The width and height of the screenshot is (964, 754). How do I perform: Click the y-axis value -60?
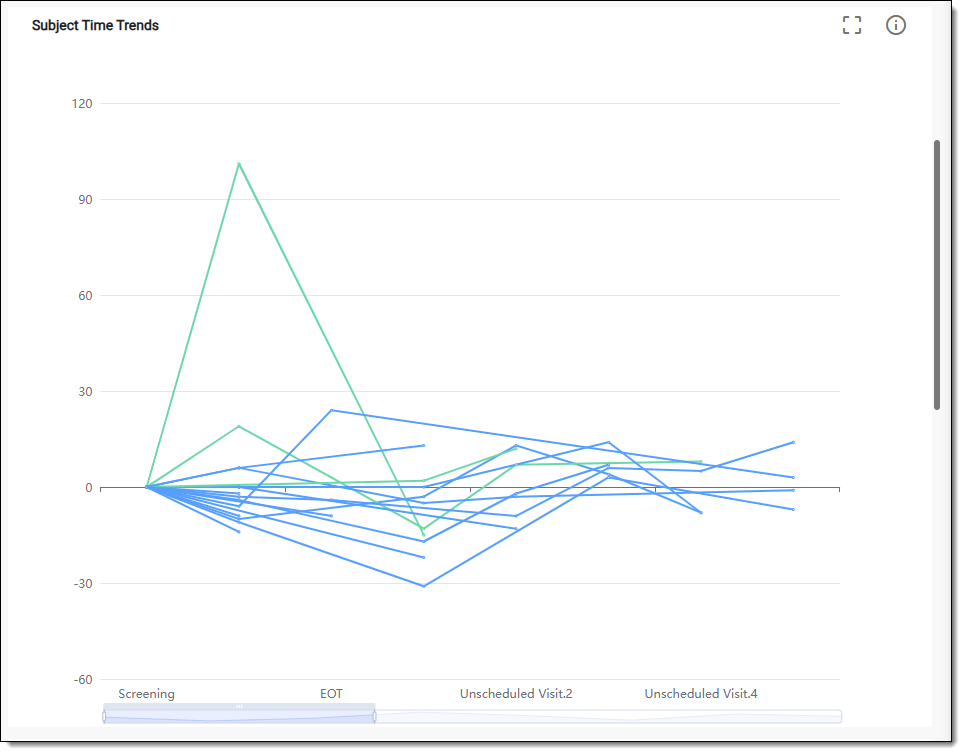(83, 680)
